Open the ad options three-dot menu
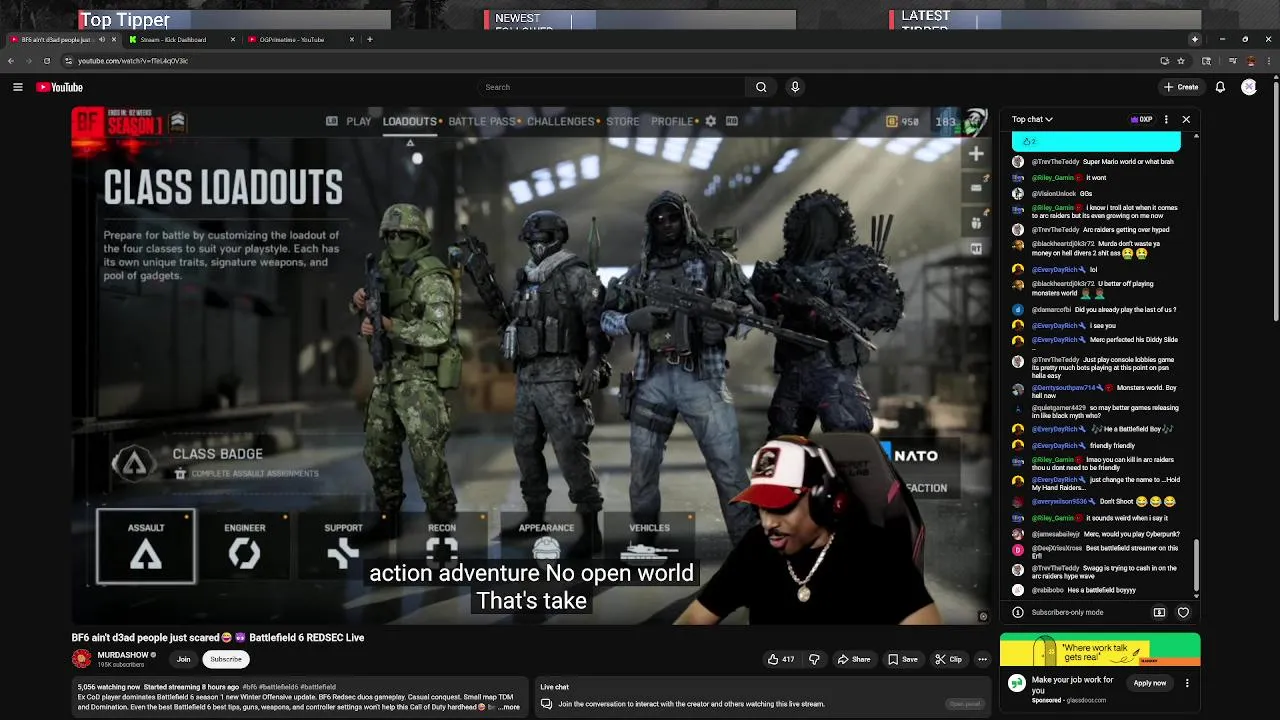 1187,683
